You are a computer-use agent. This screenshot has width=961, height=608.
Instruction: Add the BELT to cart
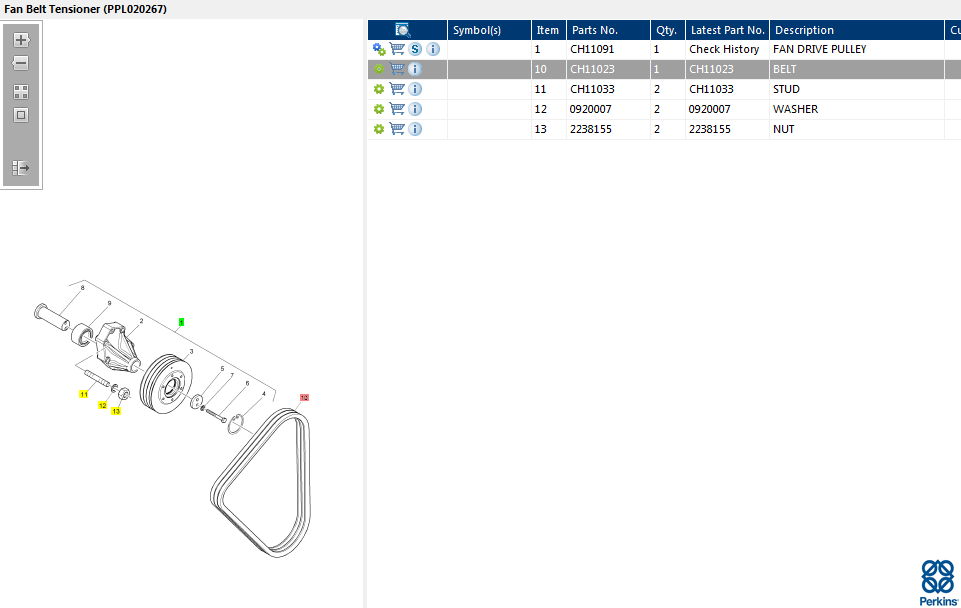397,69
